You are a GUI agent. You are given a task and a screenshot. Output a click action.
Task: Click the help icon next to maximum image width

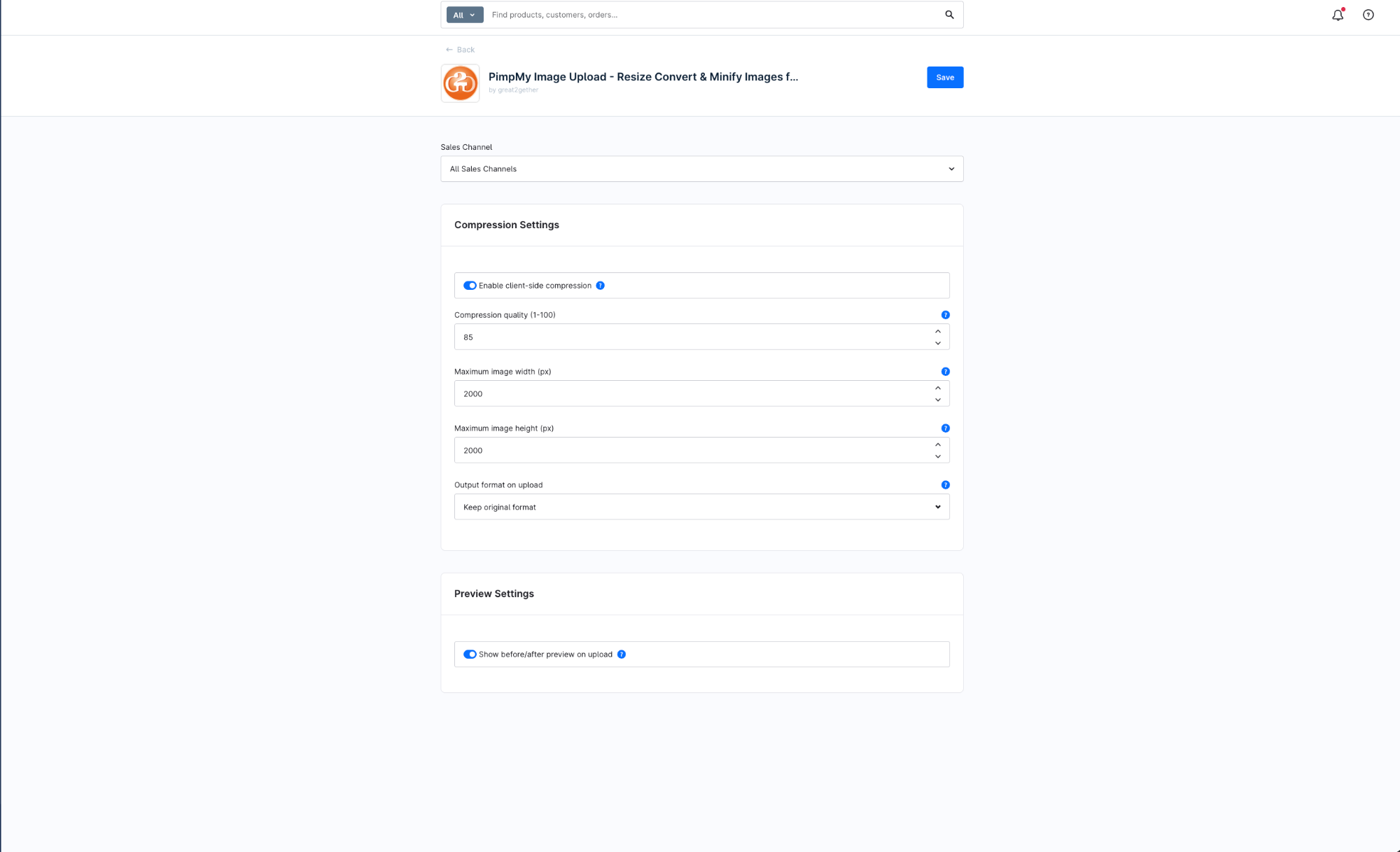[945, 372]
